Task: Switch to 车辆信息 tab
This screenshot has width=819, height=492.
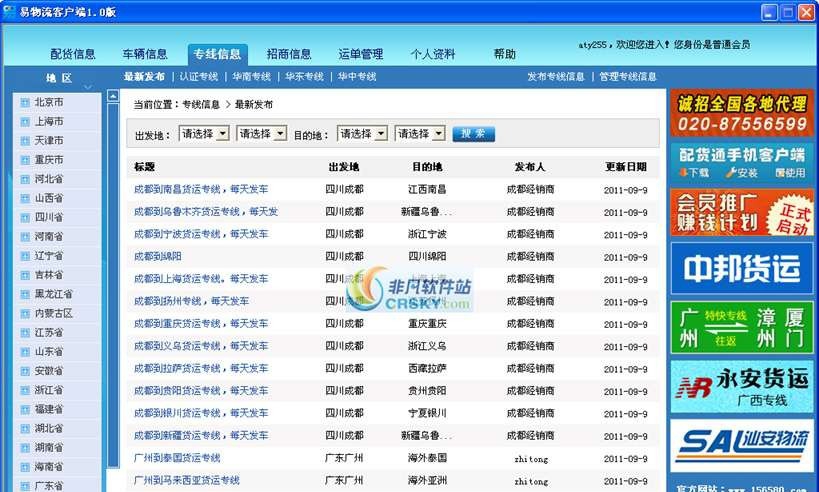Action: [x=145, y=54]
